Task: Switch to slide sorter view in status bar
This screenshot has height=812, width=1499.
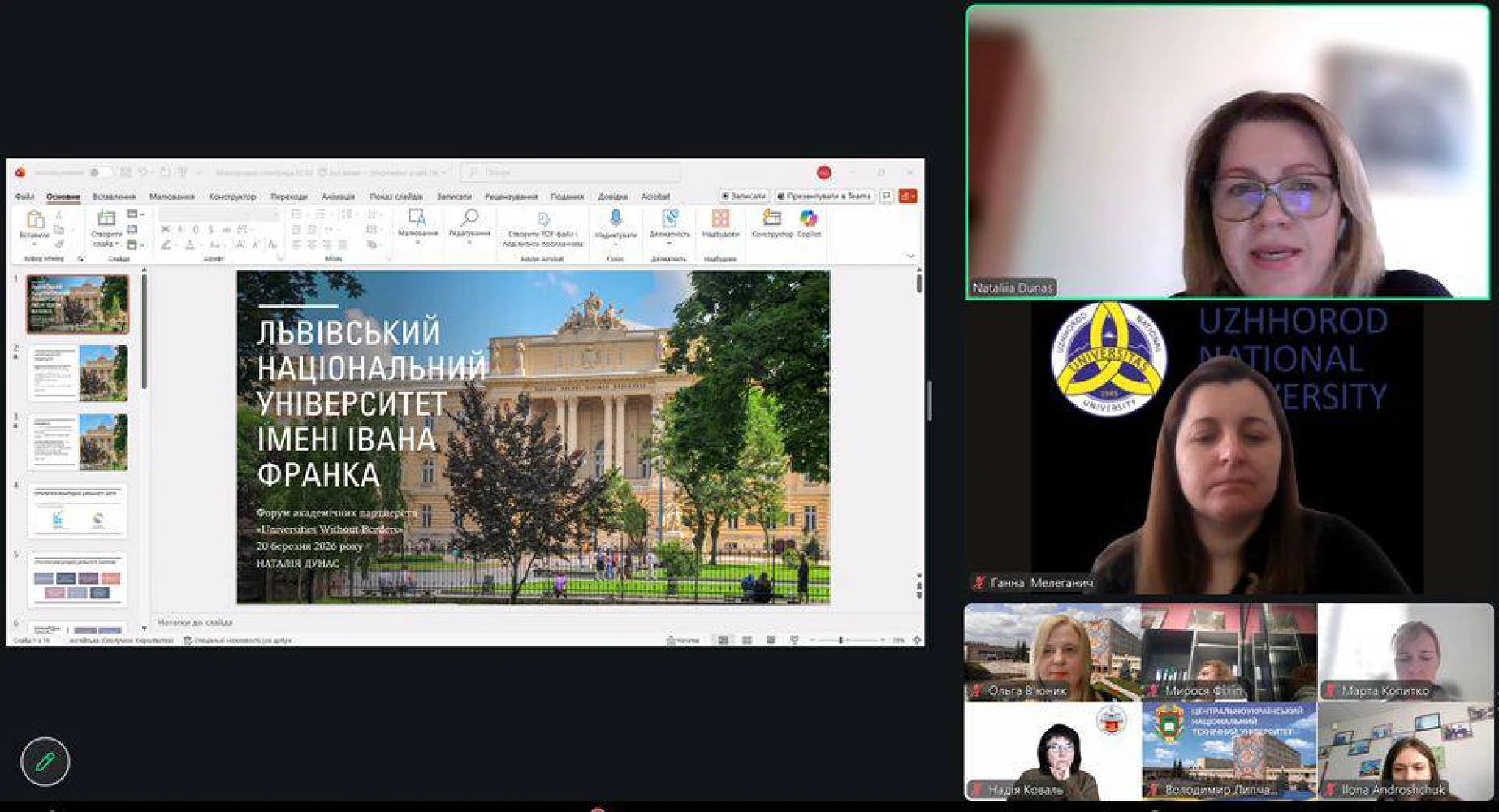Action: tap(747, 641)
